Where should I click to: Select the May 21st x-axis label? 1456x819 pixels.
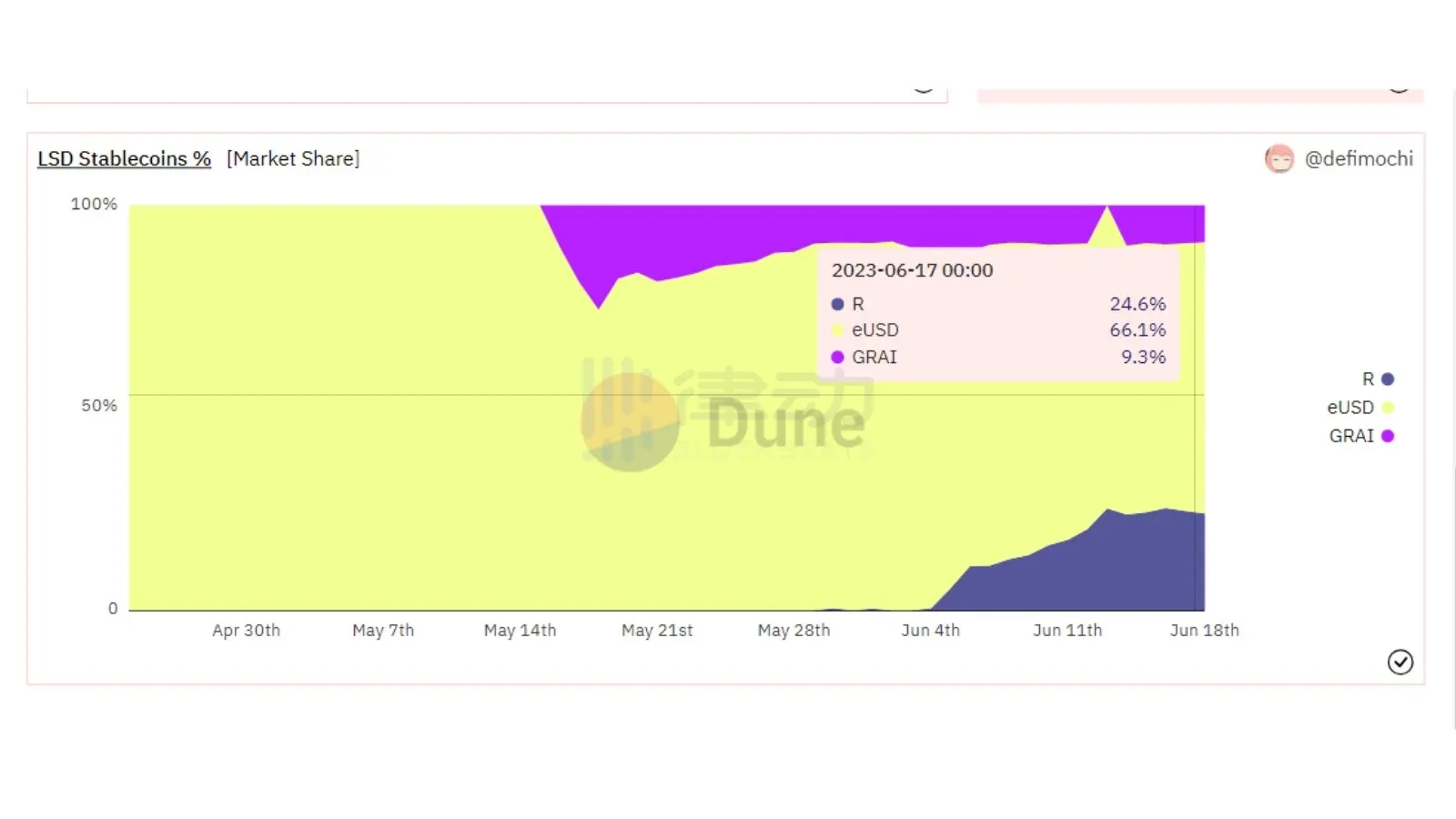tap(657, 630)
